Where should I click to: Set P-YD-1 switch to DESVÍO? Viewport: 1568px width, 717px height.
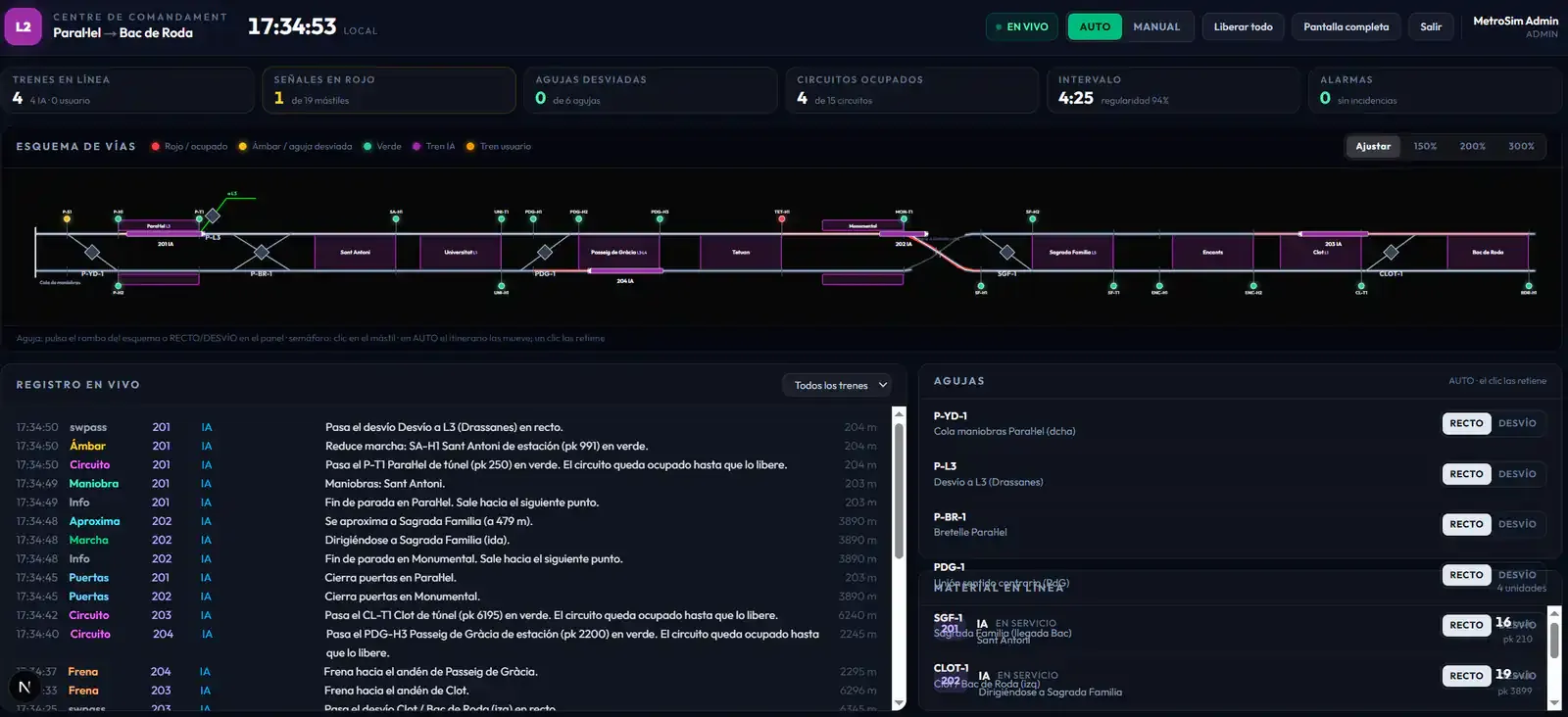(1517, 423)
